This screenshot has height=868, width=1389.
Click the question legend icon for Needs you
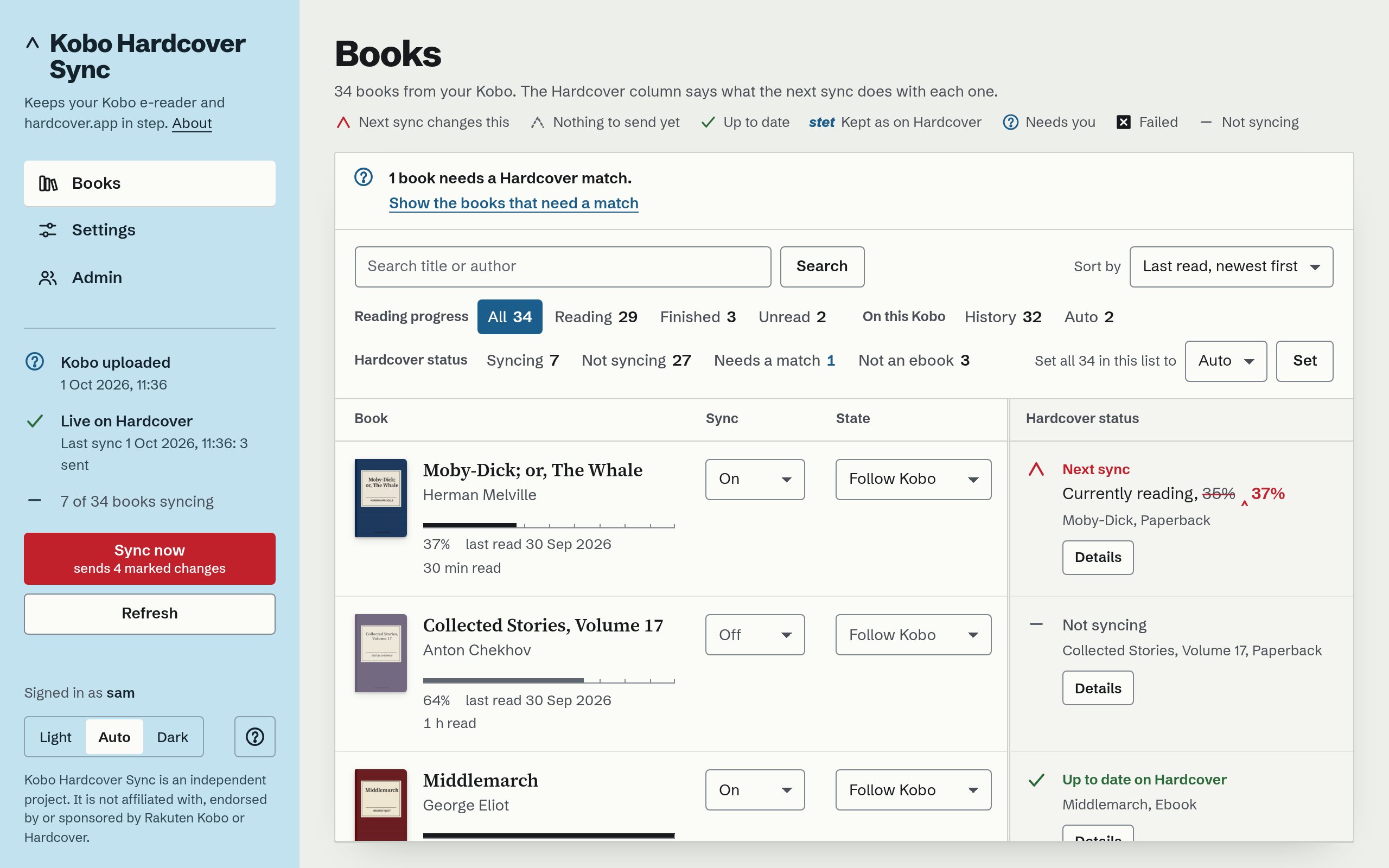(x=1010, y=122)
